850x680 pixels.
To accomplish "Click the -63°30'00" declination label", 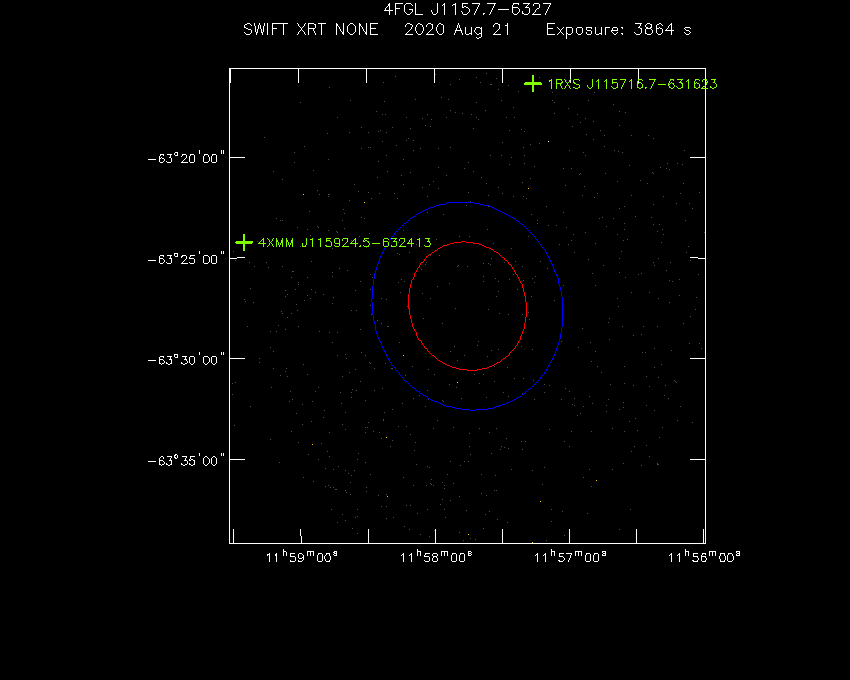I will [186, 360].
